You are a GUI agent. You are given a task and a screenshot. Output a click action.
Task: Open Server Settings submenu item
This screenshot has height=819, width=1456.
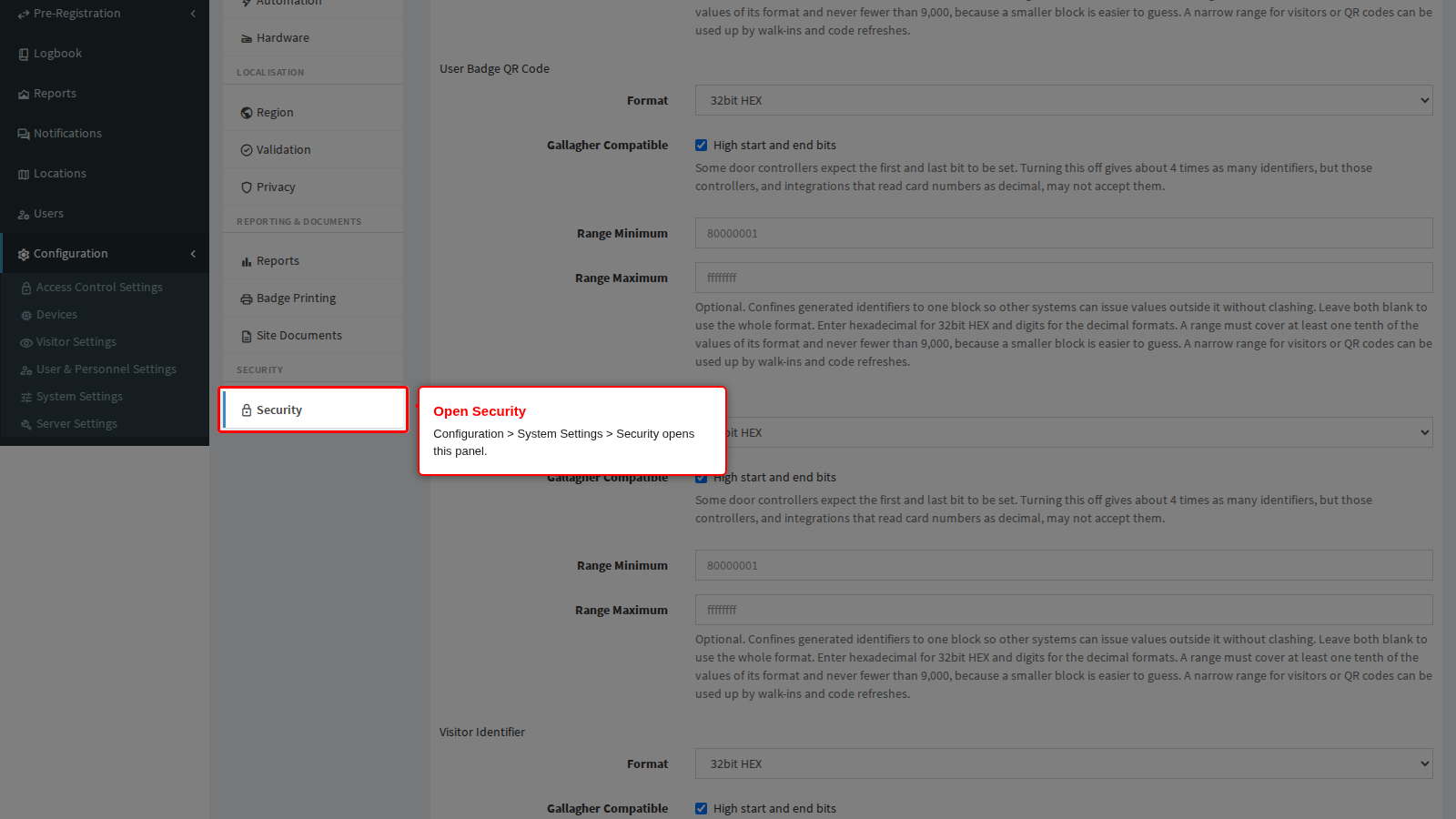(105, 424)
